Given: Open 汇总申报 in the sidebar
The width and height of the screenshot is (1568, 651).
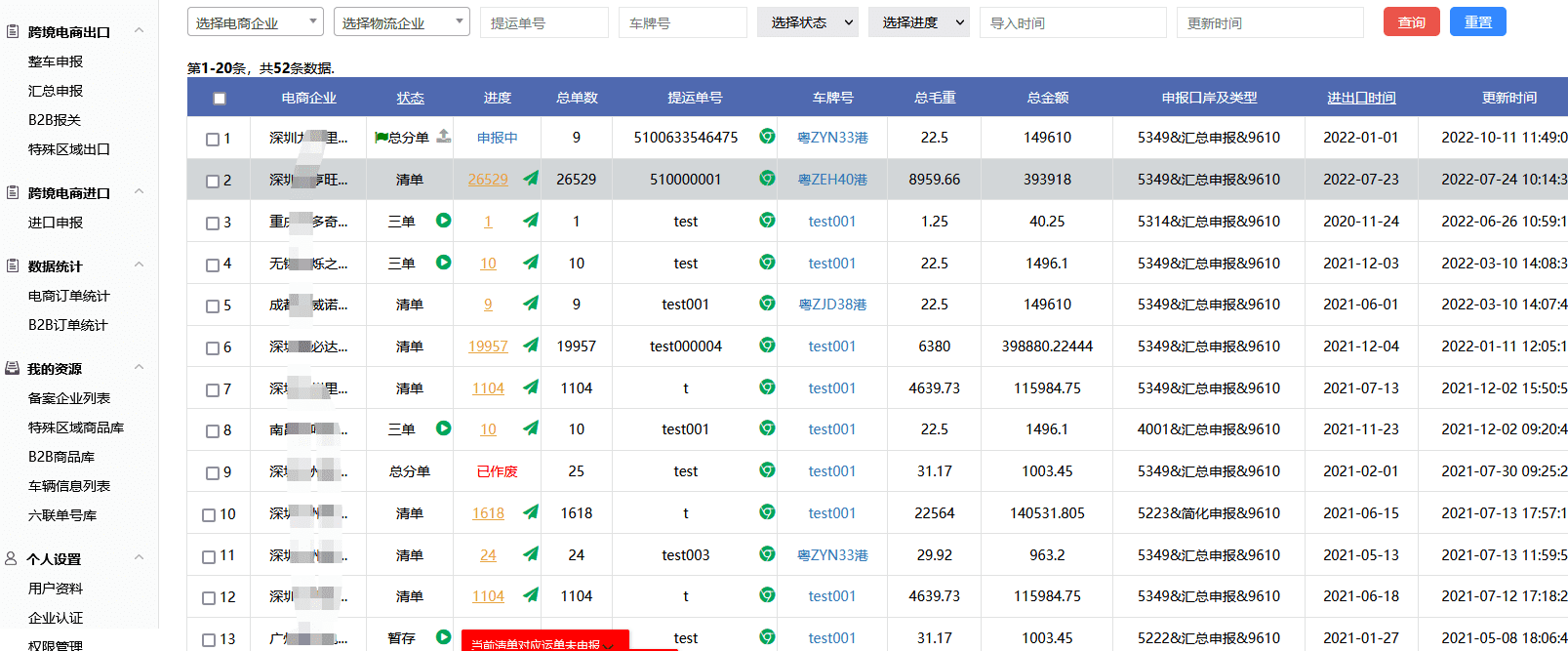Looking at the screenshot, I should coord(56,91).
